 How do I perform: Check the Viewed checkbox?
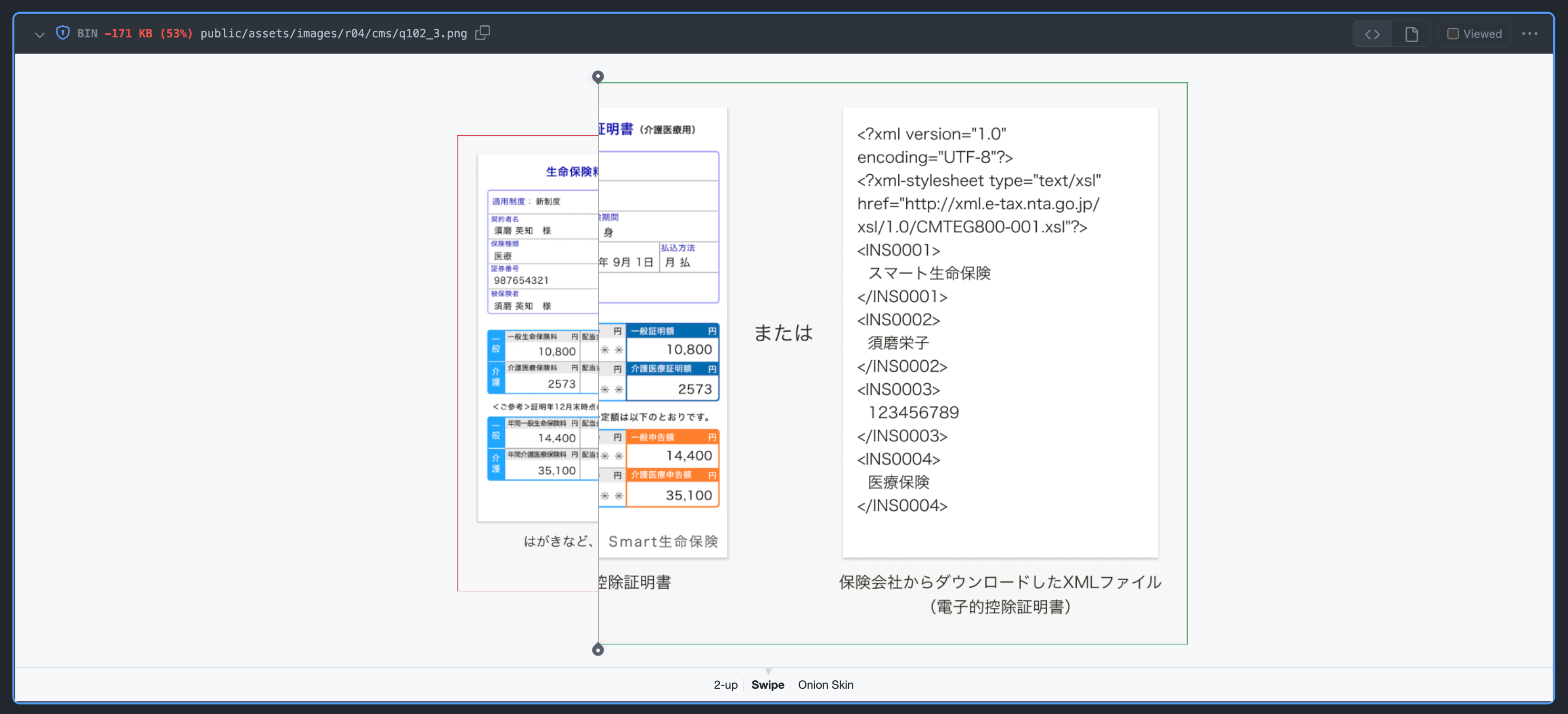coord(1454,34)
